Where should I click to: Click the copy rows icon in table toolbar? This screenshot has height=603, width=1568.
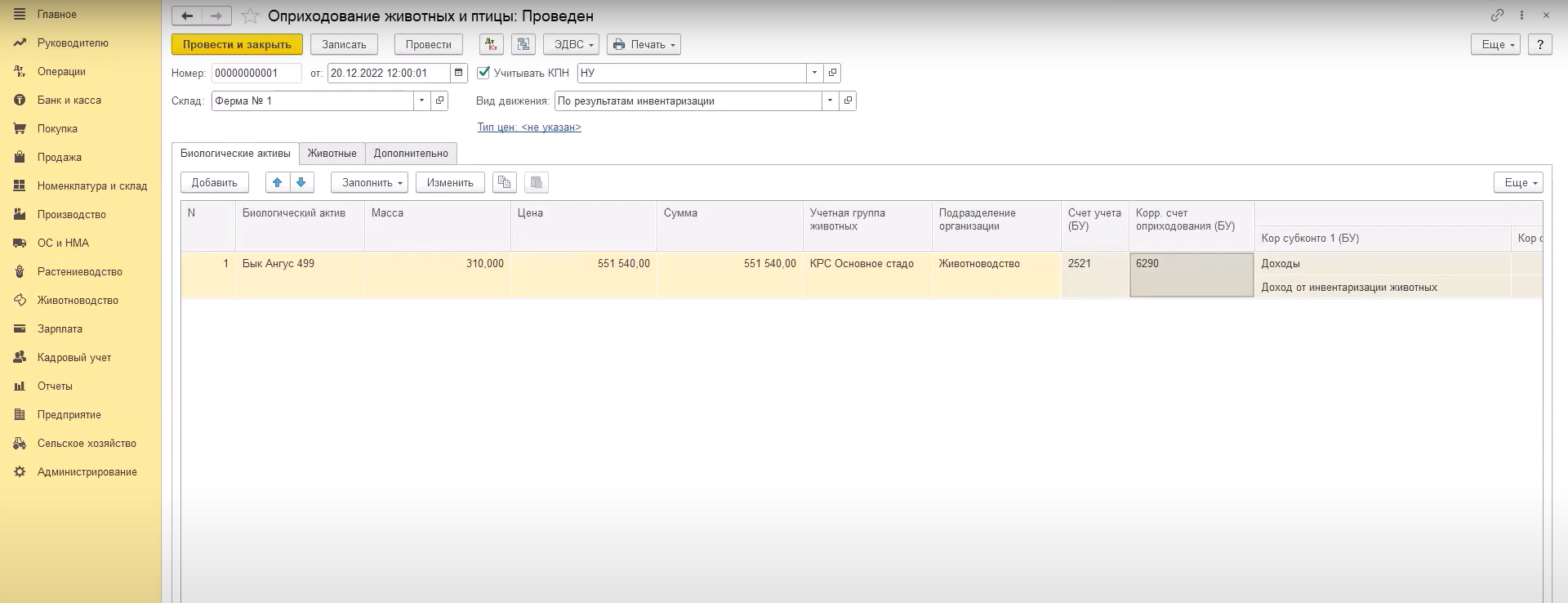pyautogui.click(x=505, y=182)
